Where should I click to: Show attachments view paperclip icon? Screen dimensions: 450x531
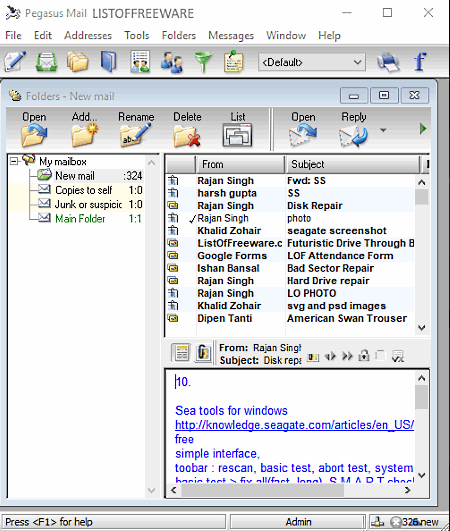pos(203,353)
